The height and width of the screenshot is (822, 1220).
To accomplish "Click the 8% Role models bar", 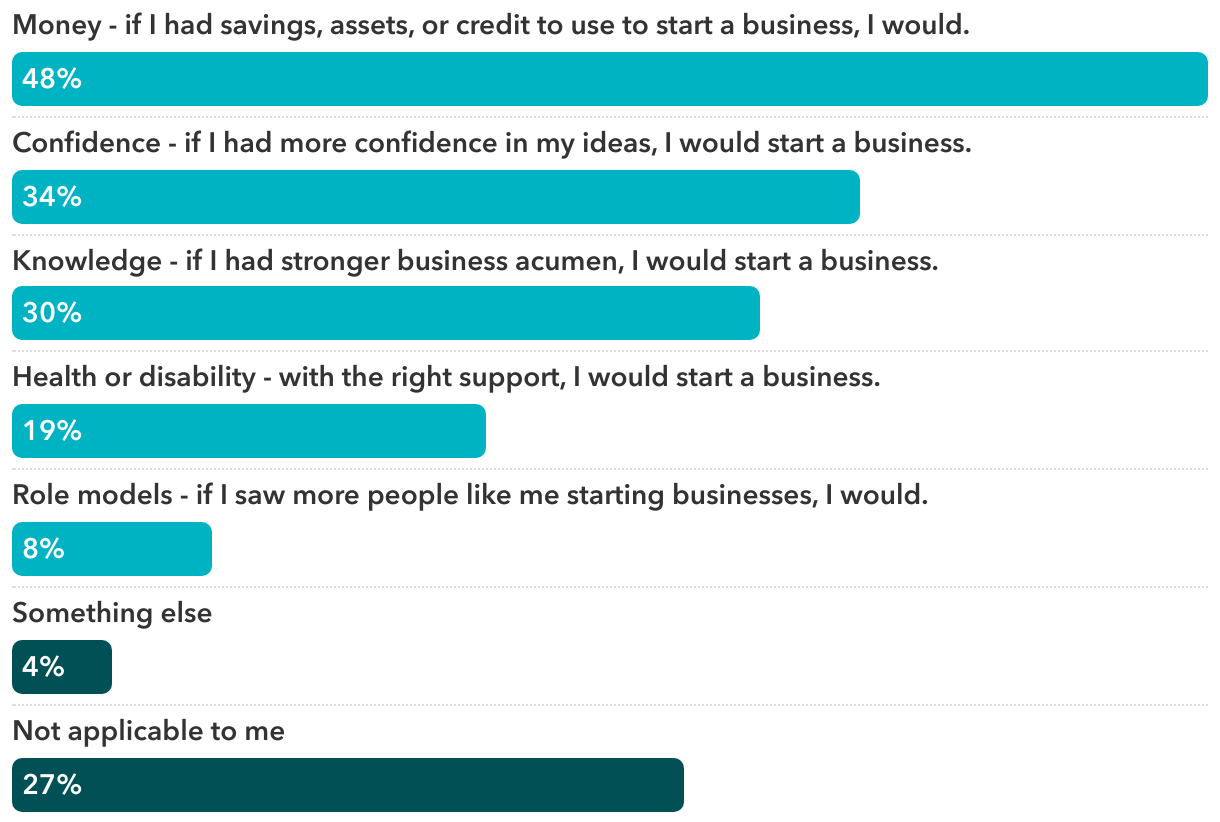I will click(112, 549).
